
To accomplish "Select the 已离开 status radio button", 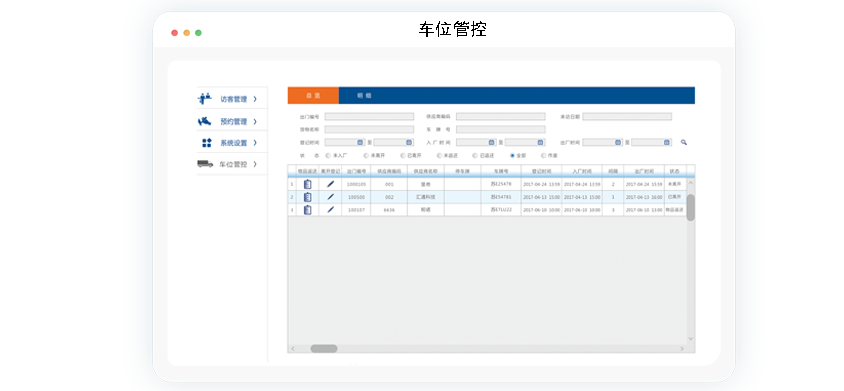I will pyautogui.click(x=403, y=155).
